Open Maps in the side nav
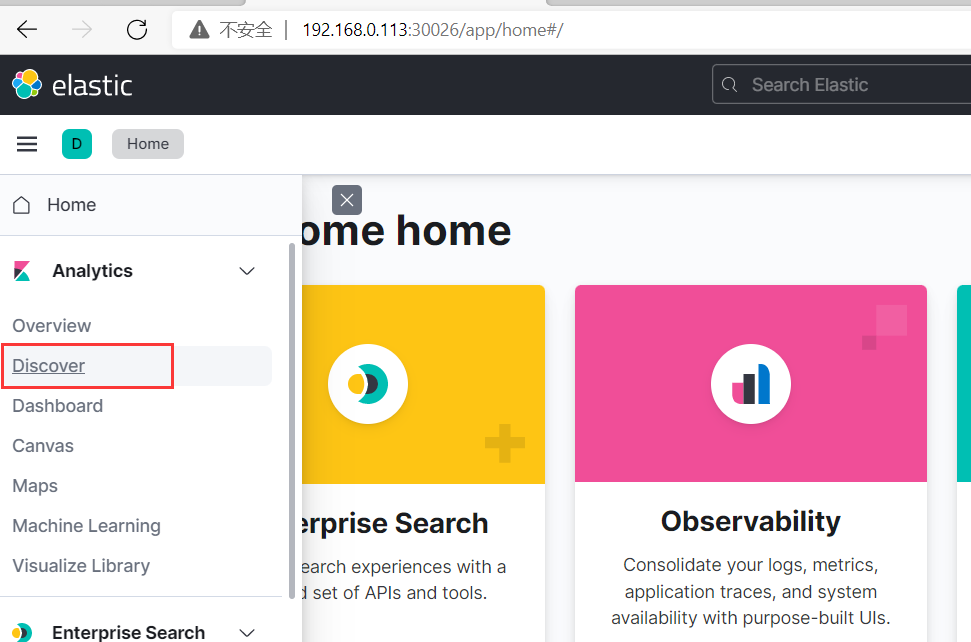The width and height of the screenshot is (971, 642). 35,486
